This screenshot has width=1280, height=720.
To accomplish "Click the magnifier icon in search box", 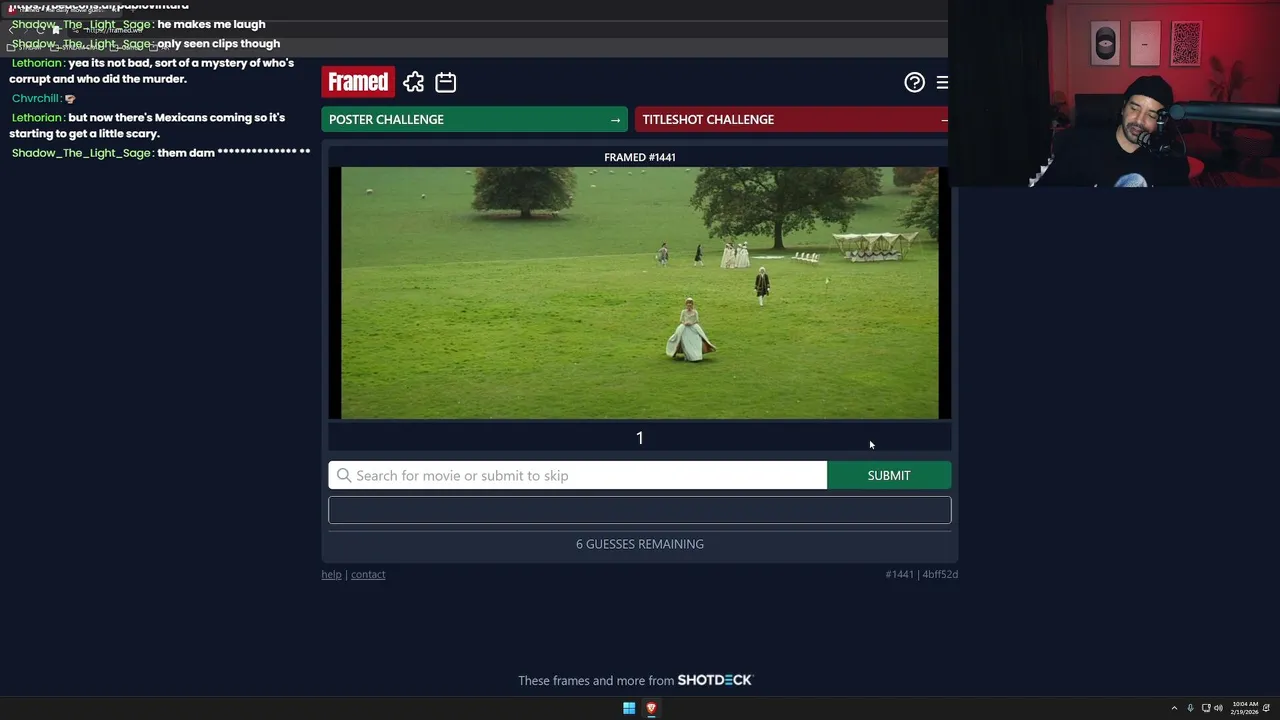I will (x=344, y=475).
